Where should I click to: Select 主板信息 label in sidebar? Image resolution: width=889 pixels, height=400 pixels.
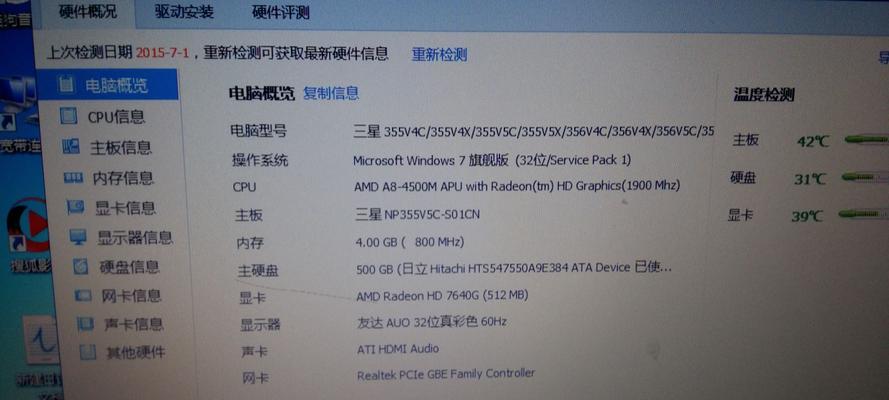pos(121,148)
